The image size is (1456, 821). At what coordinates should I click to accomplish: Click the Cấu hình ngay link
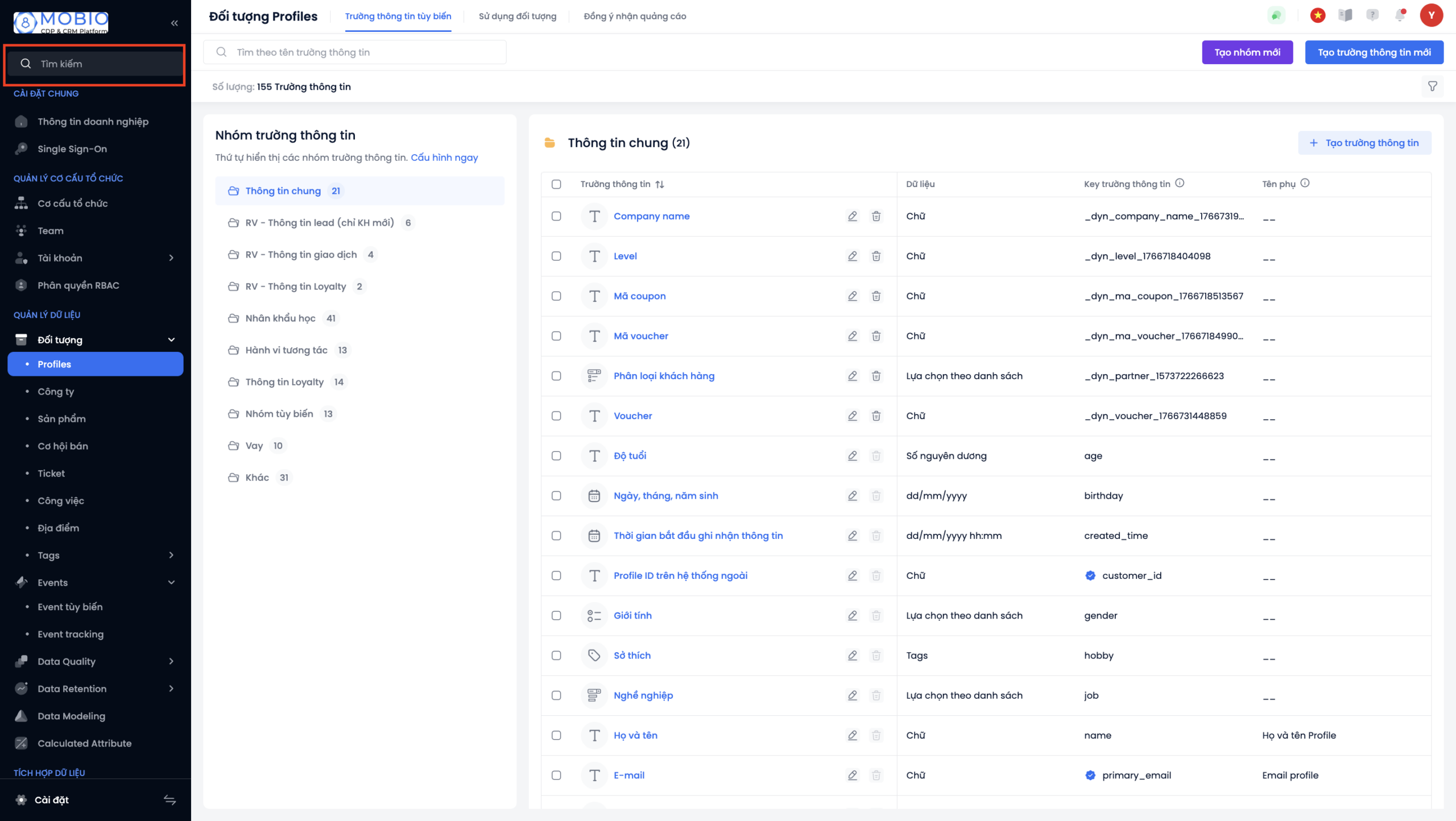click(444, 157)
